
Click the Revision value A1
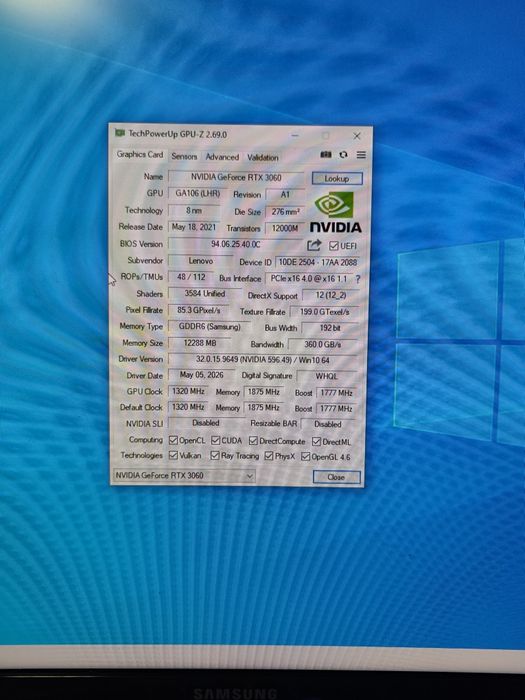285,195
